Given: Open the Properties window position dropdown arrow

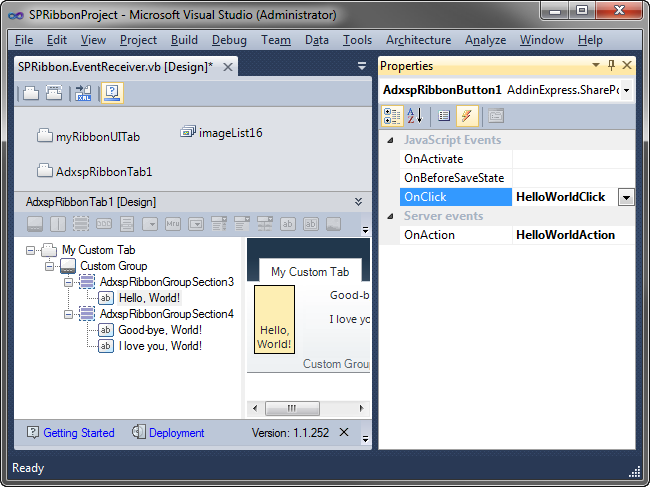Looking at the screenshot, I should [x=596, y=65].
